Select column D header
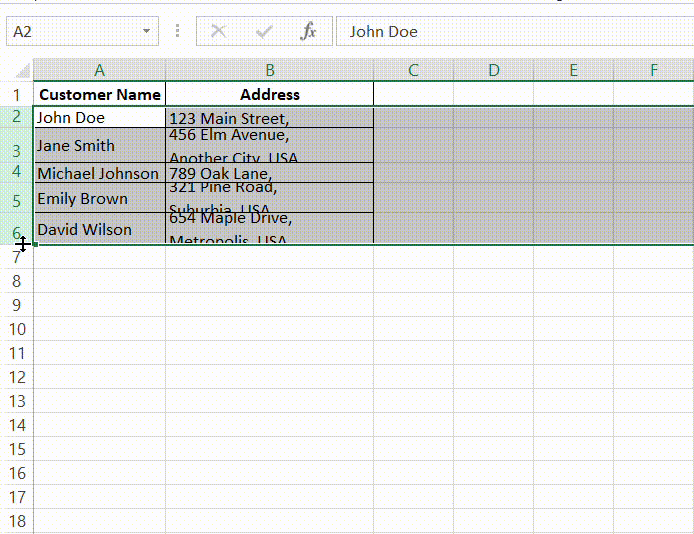694x534 pixels. tap(494, 70)
